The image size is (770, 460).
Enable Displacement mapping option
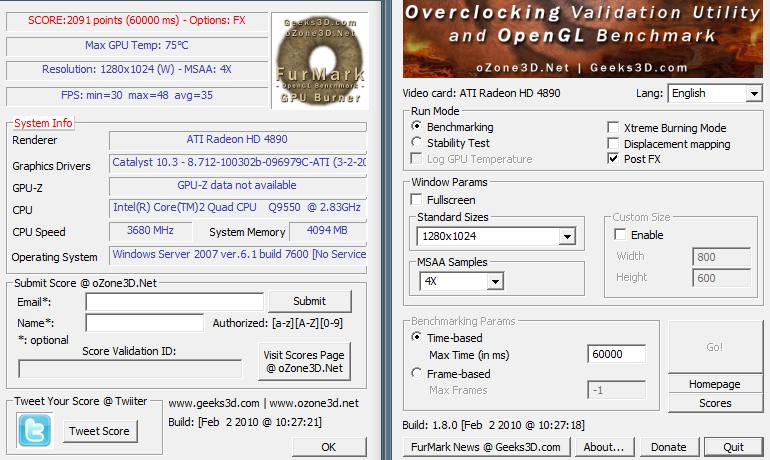click(613, 143)
